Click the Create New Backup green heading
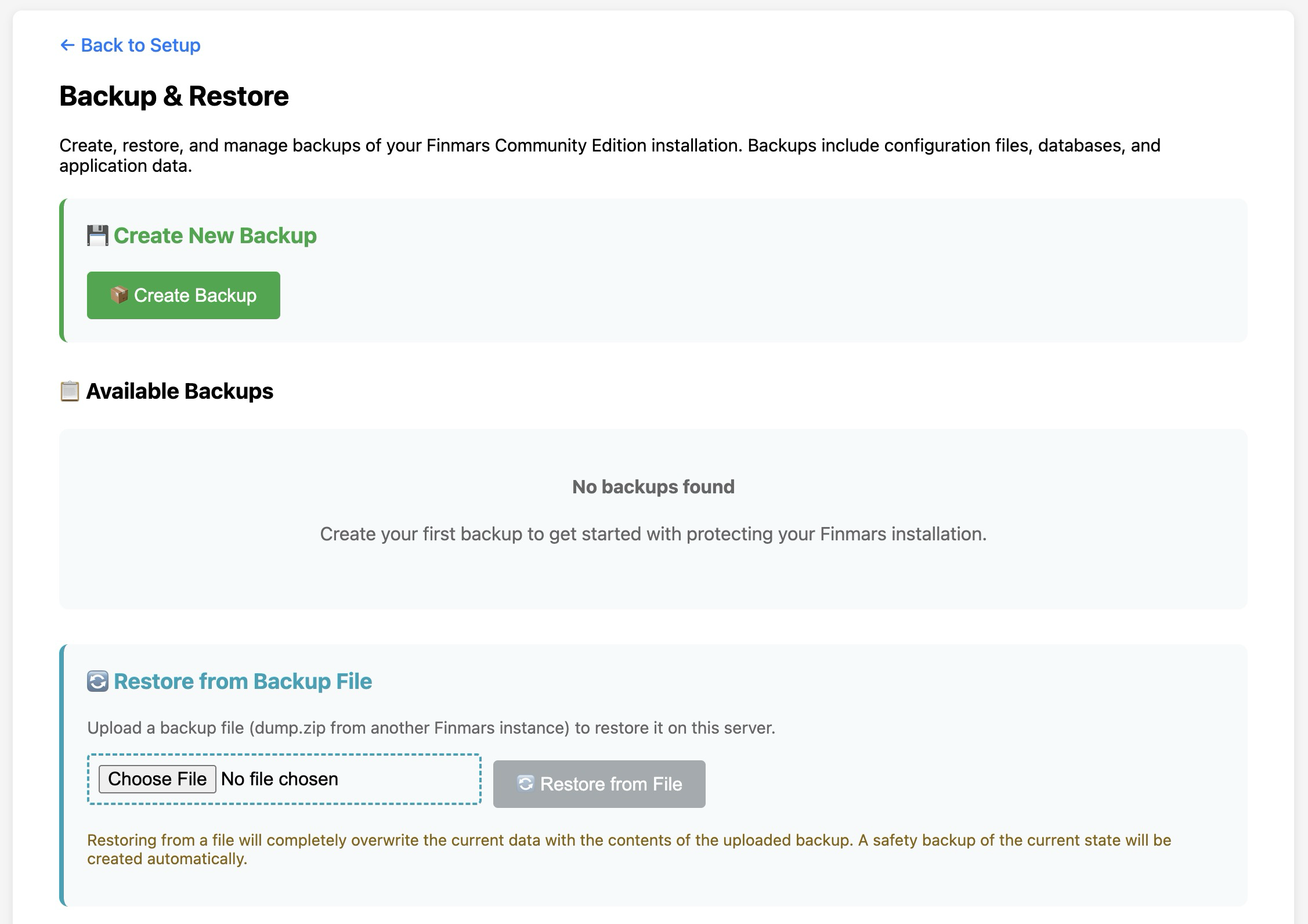Viewport: 1308px width, 924px height. [215, 236]
